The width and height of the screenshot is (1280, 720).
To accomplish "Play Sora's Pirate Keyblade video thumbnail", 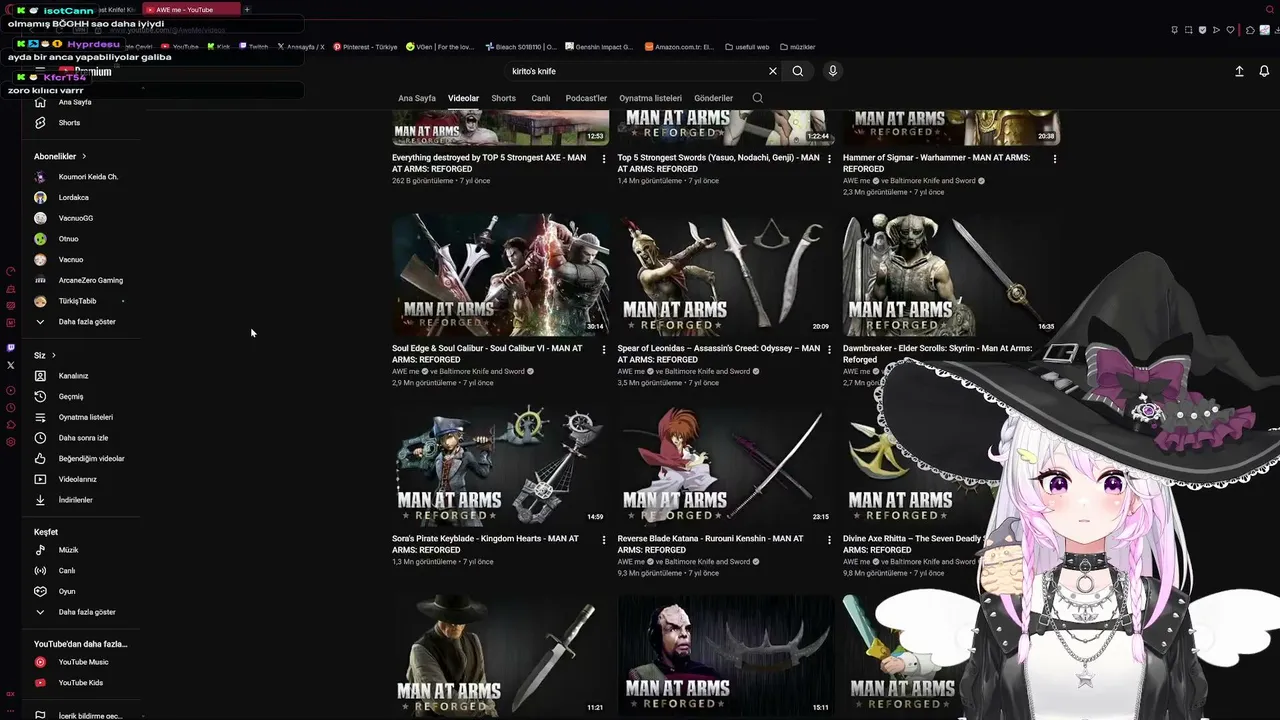I will 500,465.
